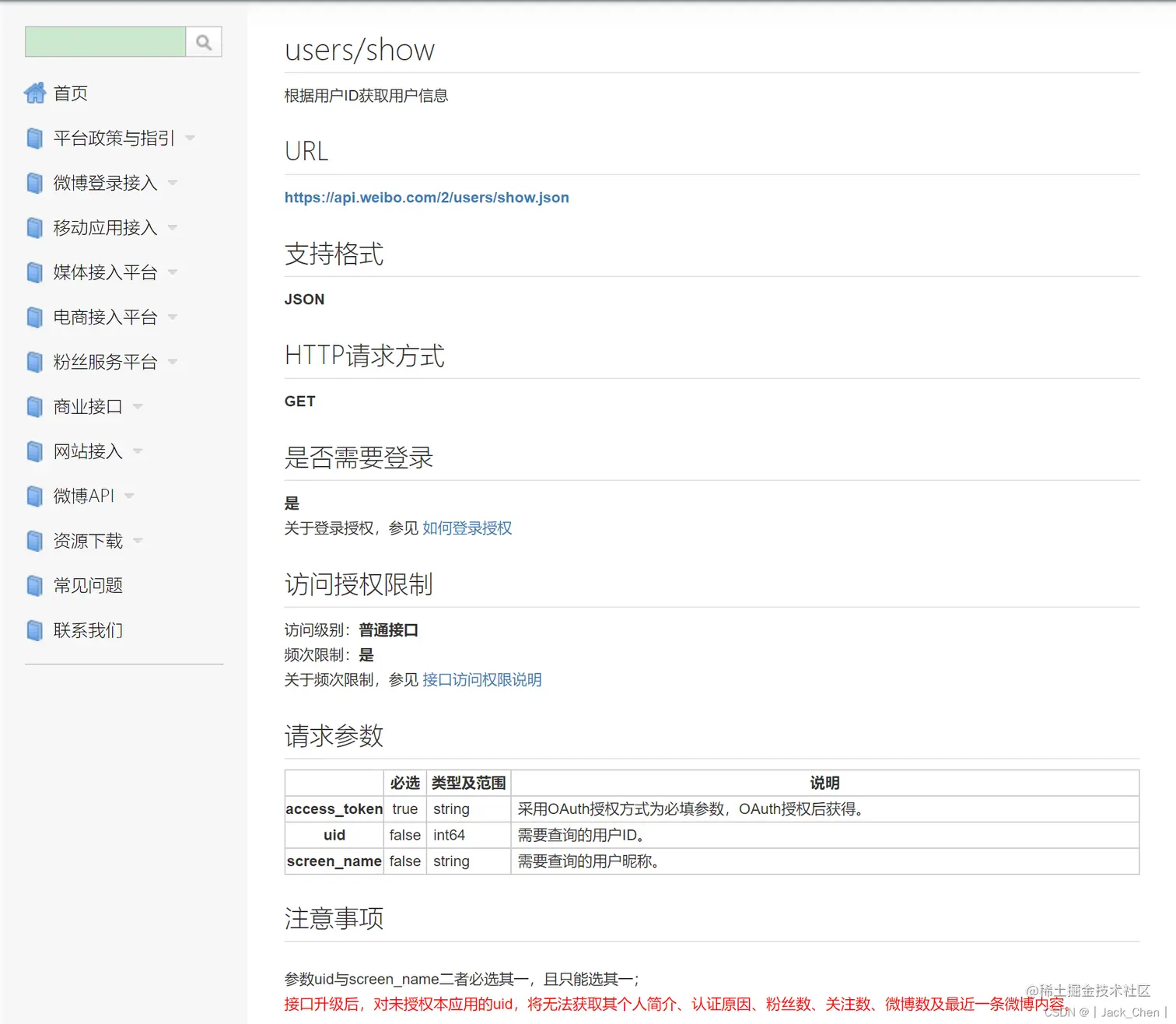Click the book icon beside 平台政策与指引
This screenshot has width=1176, height=1024.
pos(34,138)
